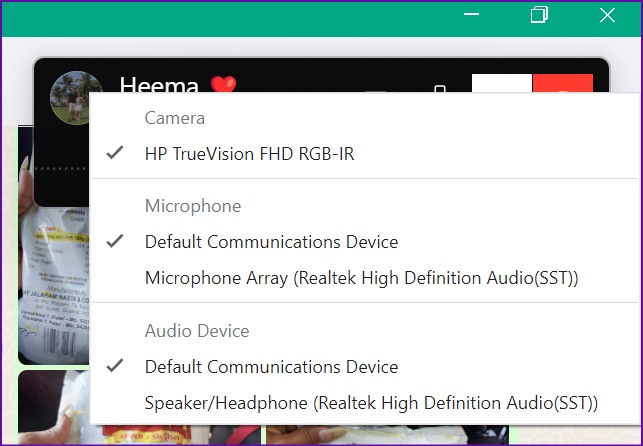End the call with the red button
The image size is (643, 446).
click(x=563, y=84)
